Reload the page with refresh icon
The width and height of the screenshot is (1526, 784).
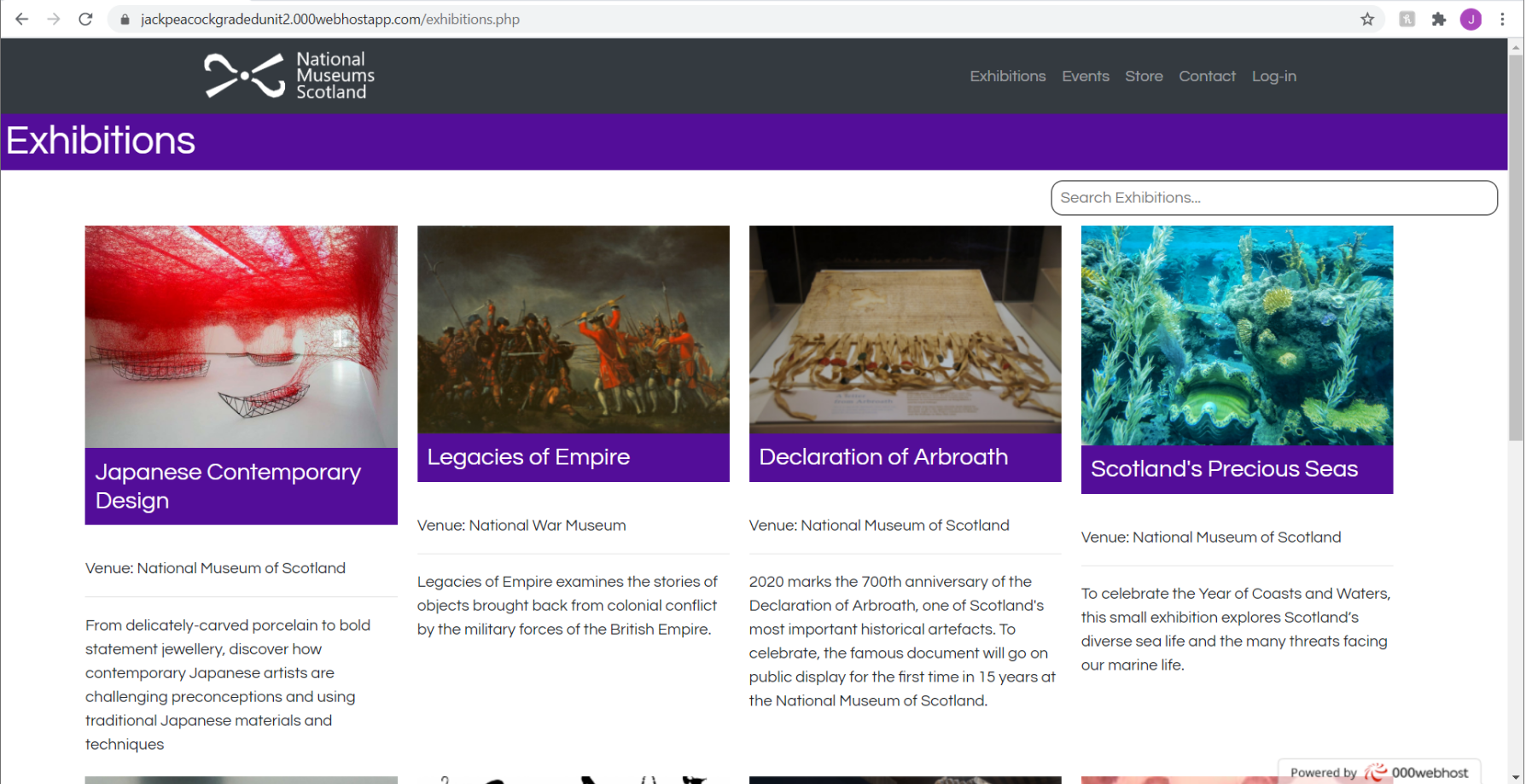[85, 19]
